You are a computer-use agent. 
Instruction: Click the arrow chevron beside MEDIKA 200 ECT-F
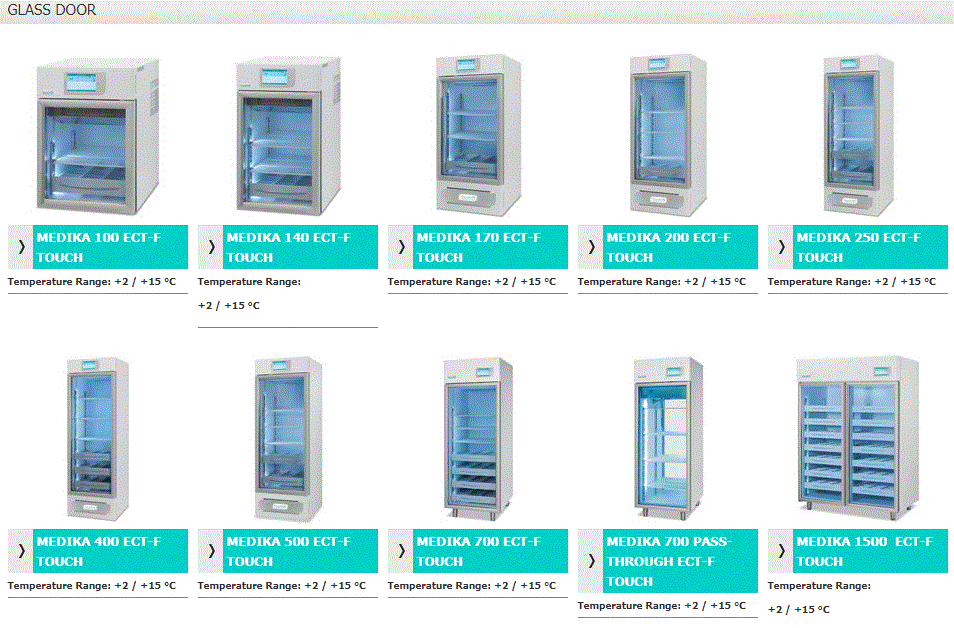click(x=590, y=247)
